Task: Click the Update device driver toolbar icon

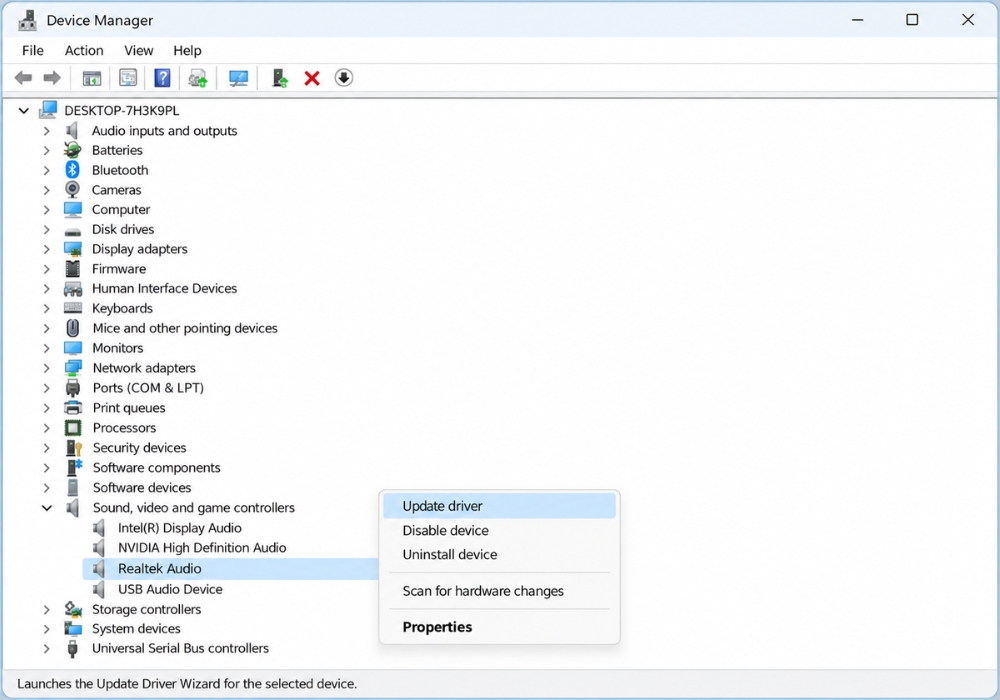Action: pyautogui.click(x=280, y=78)
